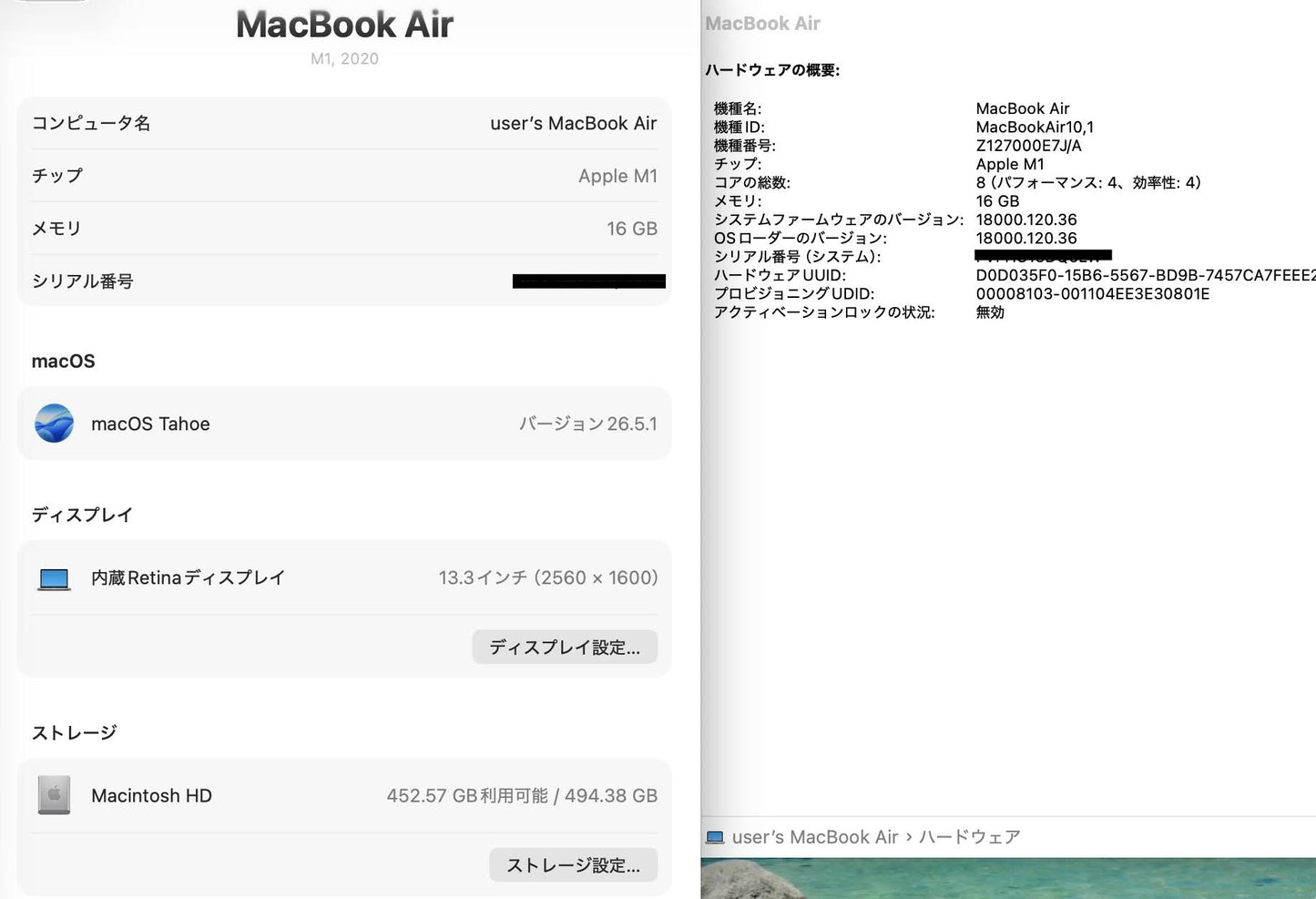Click the システムファームウェアのバージョン value 18000.120.36
The image size is (1316, 899).
(x=1026, y=220)
